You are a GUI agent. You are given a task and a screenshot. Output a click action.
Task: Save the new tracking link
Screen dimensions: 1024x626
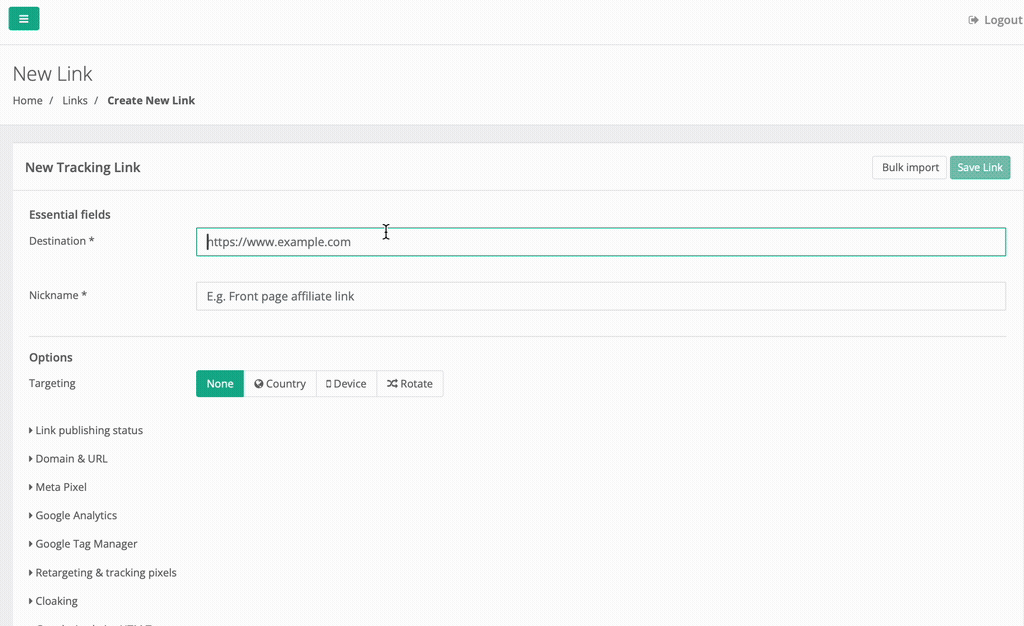979,167
